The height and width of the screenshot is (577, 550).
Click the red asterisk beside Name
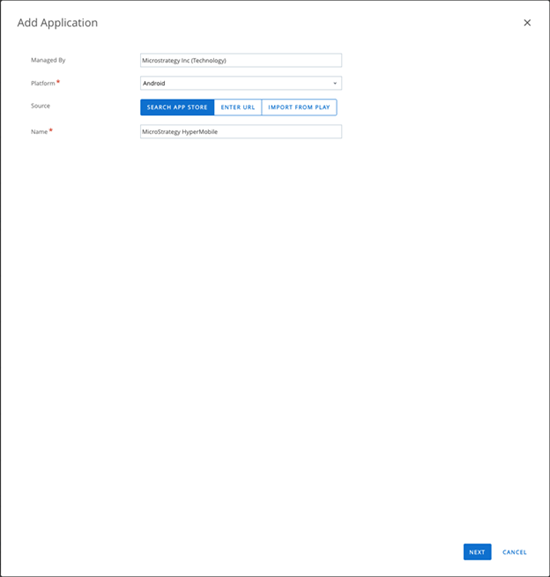[51, 130]
